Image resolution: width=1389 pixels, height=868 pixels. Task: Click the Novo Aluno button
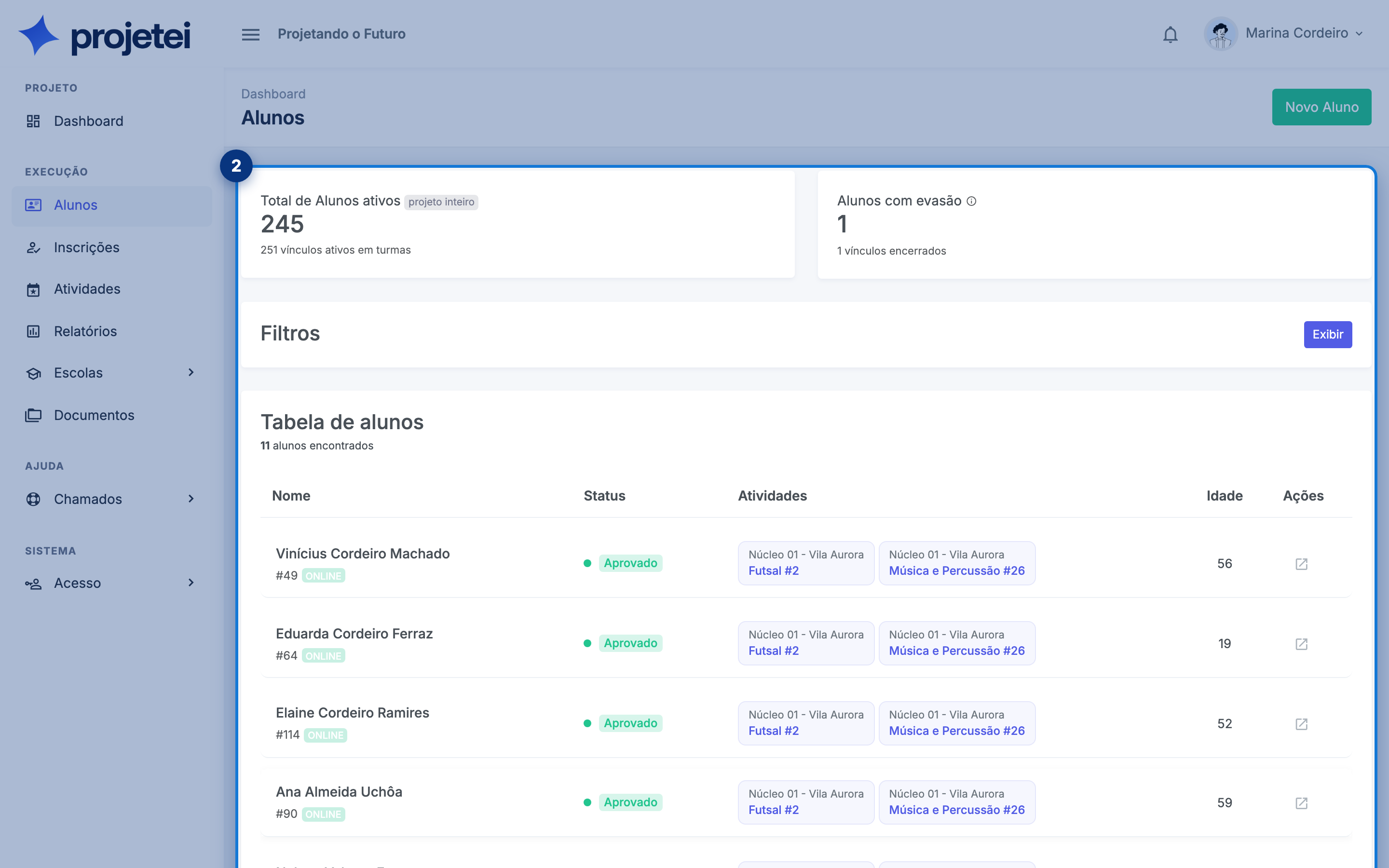[1321, 107]
